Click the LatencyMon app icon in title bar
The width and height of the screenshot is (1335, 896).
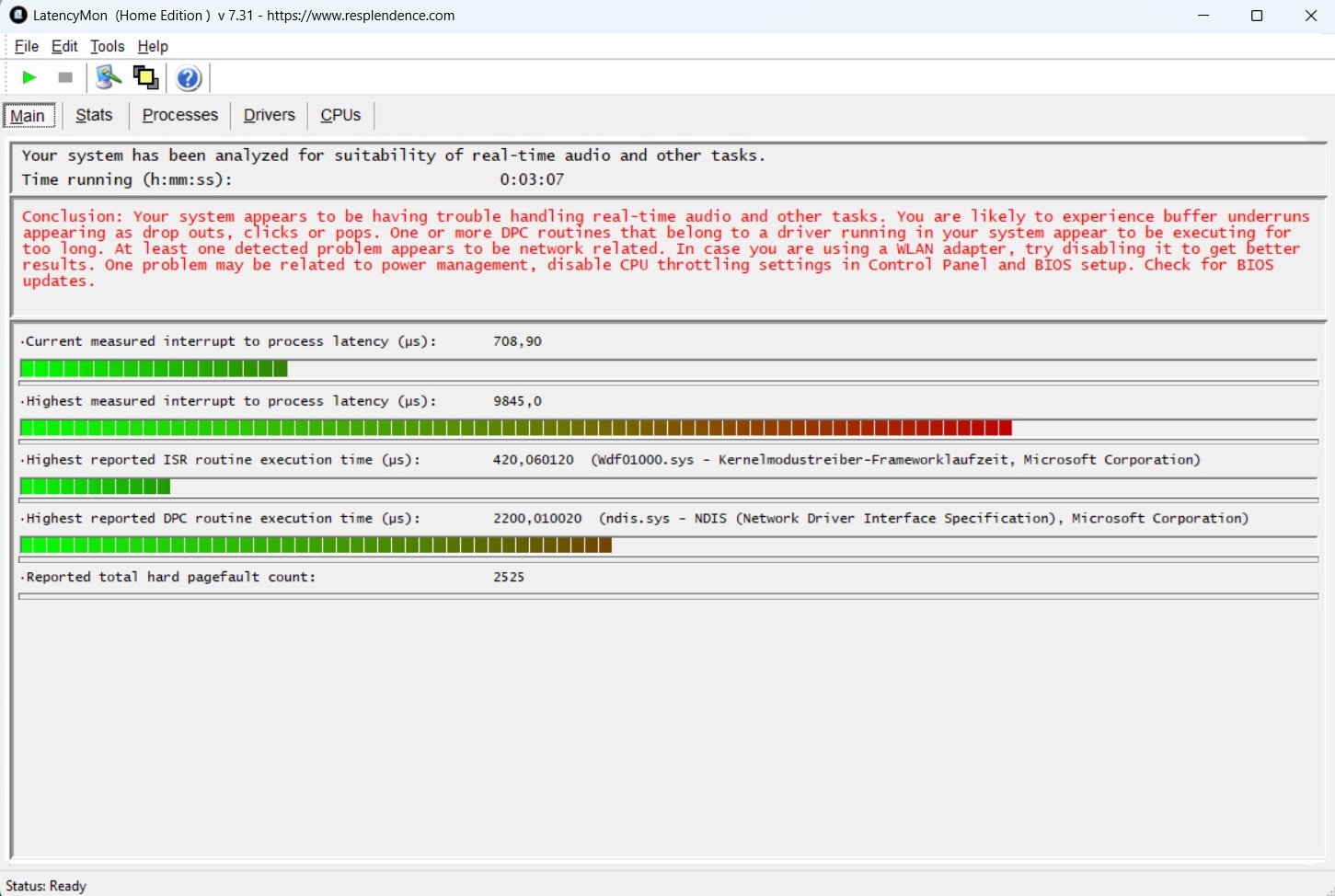tap(18, 16)
